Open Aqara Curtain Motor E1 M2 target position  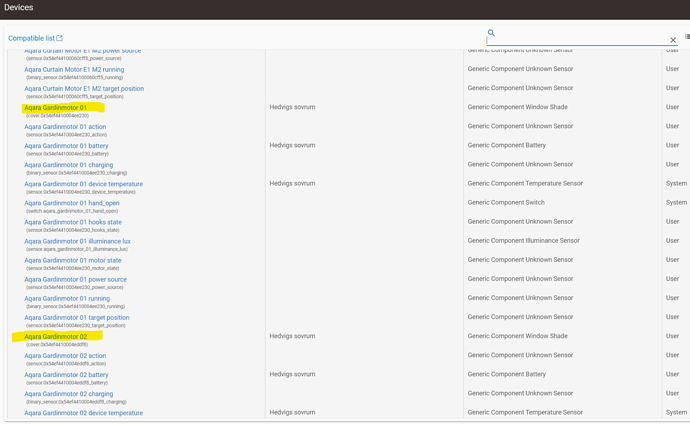[84, 88]
